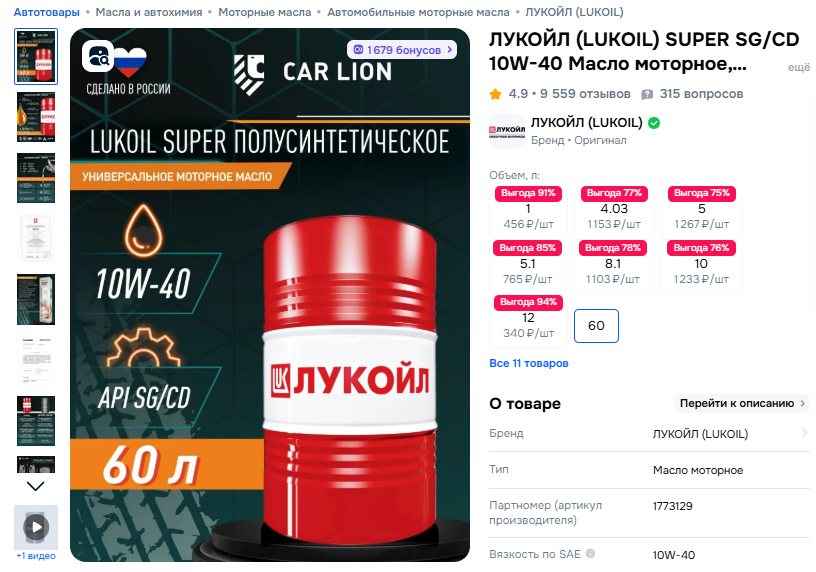Select the 60 liter volume option
The height and width of the screenshot is (572, 816).
pyautogui.click(x=596, y=326)
